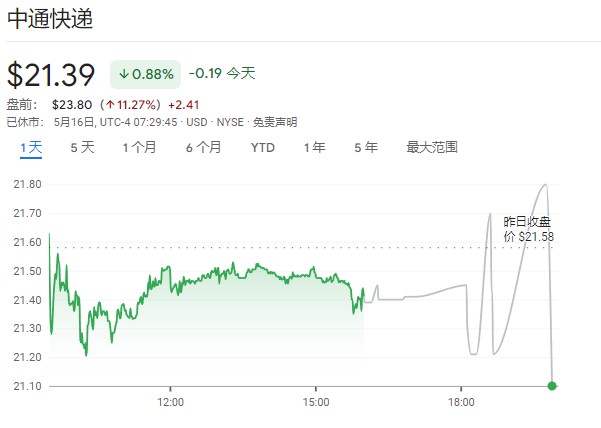Select the 1年 range tab
The height and width of the screenshot is (428, 601).
314,147
